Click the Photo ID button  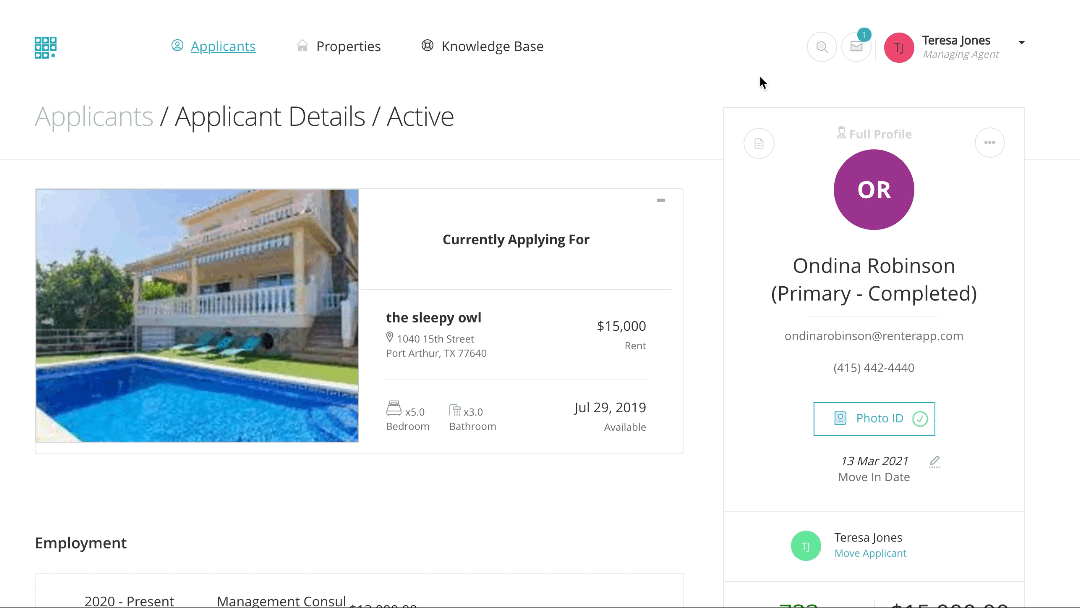coord(874,419)
